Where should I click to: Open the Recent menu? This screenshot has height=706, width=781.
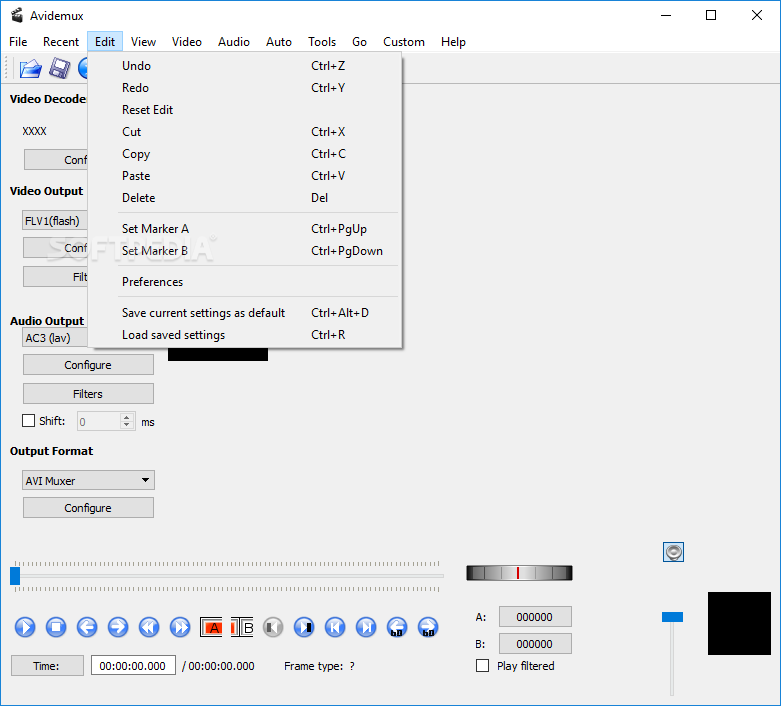pos(61,42)
